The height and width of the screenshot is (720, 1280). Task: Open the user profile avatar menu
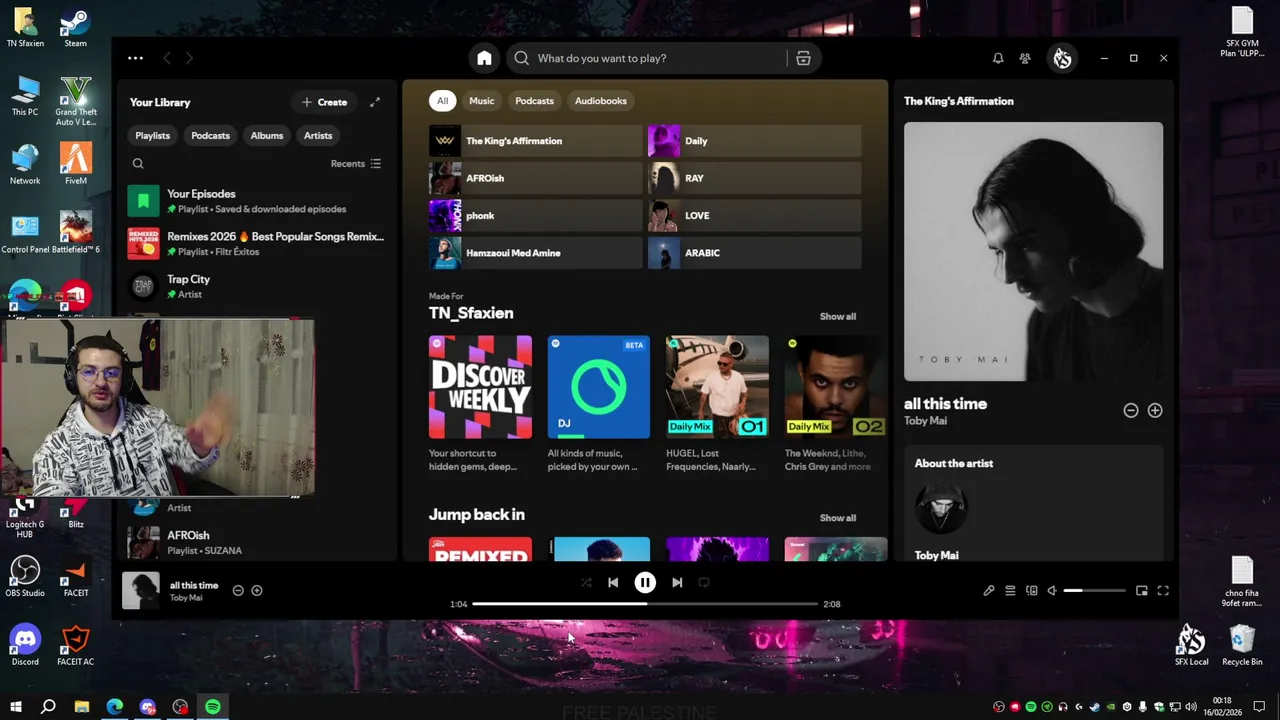[1062, 58]
